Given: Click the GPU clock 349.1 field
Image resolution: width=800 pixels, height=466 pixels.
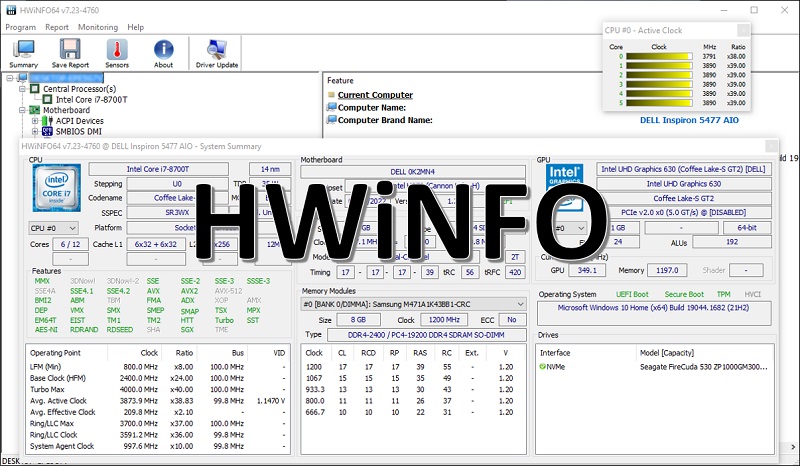Looking at the screenshot, I should (587, 270).
